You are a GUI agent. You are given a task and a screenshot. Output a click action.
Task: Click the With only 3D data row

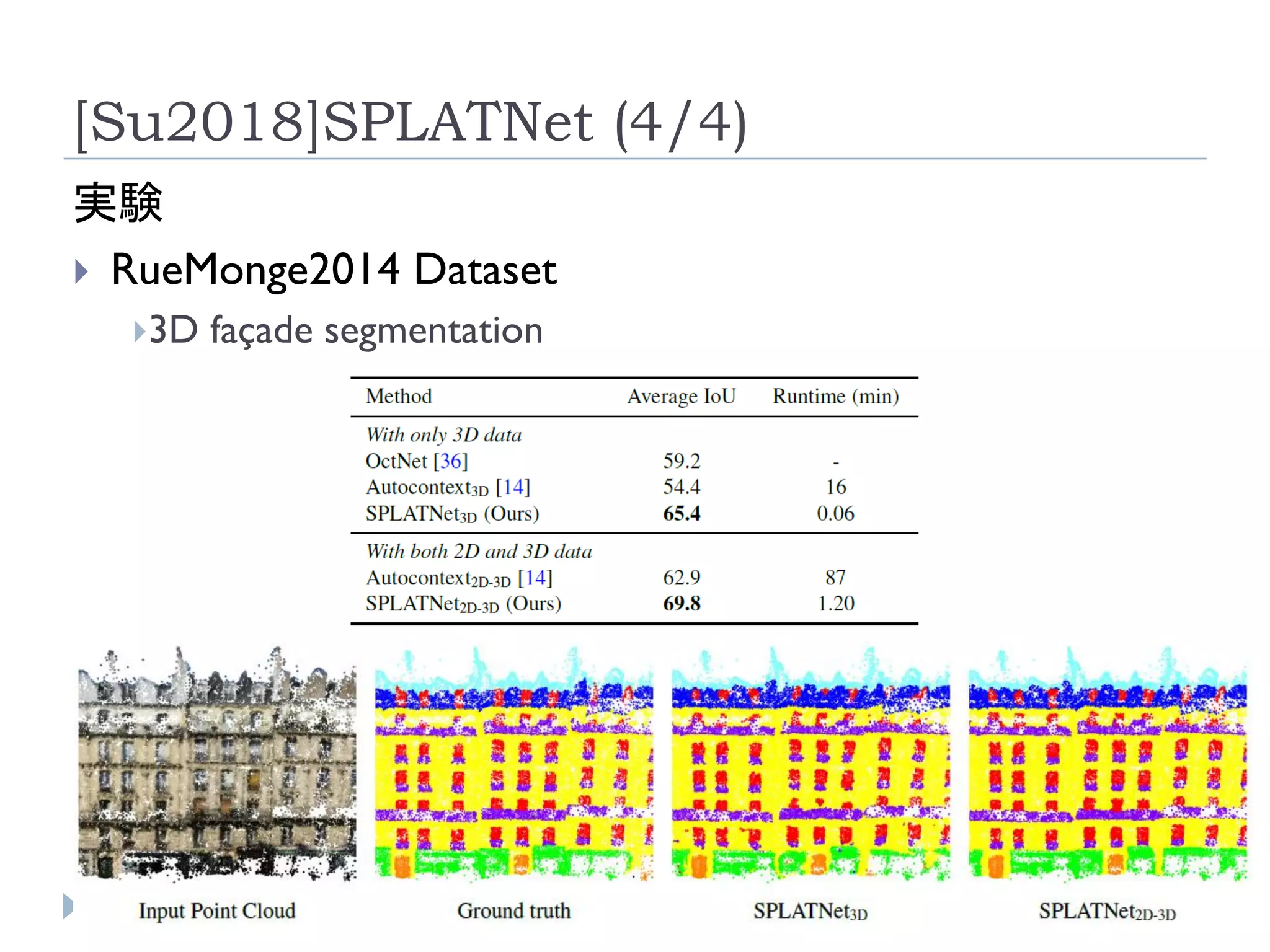tap(444, 434)
